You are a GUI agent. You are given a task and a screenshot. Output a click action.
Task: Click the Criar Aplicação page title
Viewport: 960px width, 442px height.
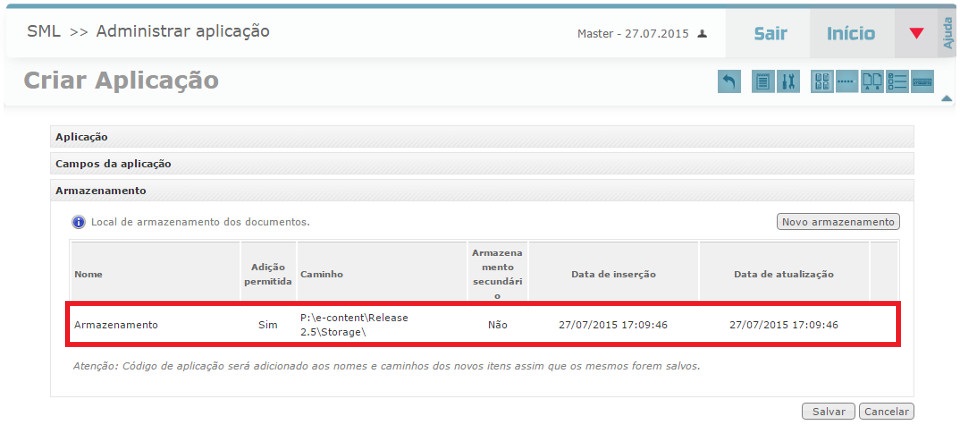[x=121, y=81]
